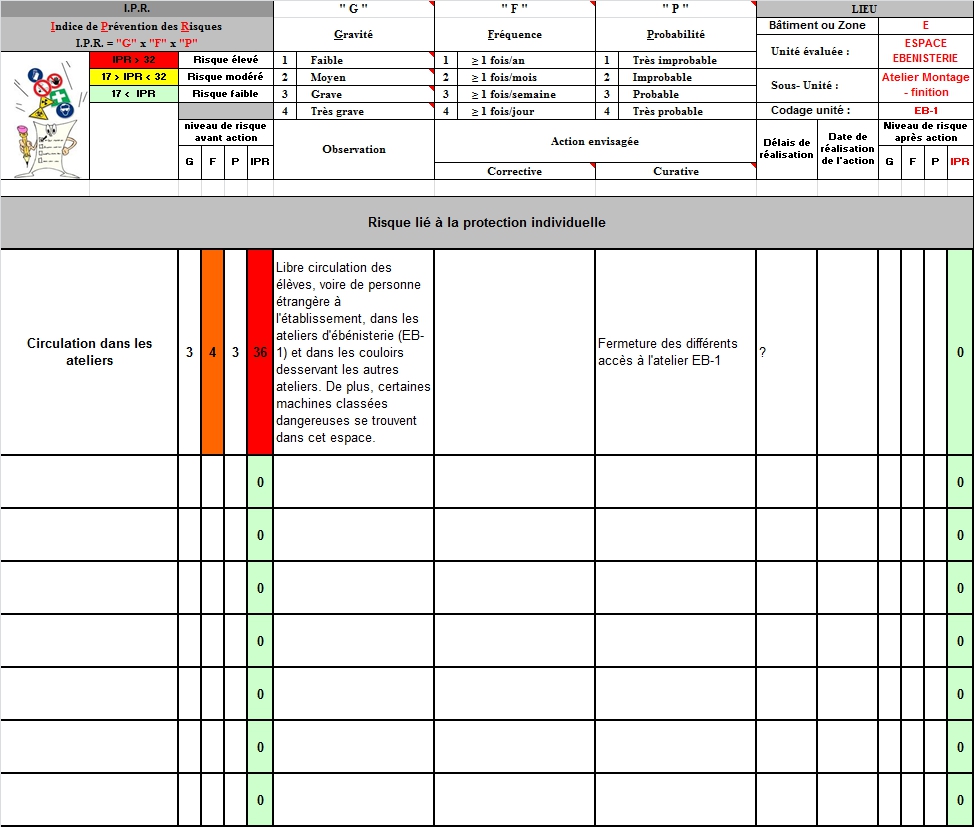Click the "Fréquence" header cell
Viewport: 974px width, 827px height.
[514, 34]
